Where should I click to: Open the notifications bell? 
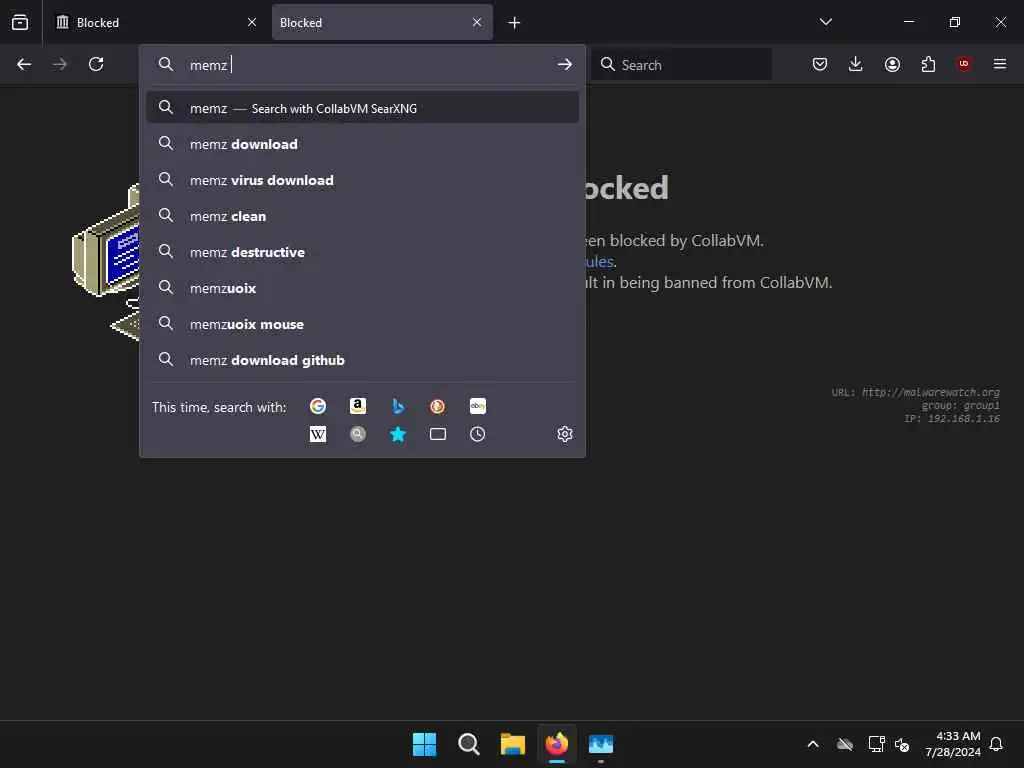[x=996, y=744]
